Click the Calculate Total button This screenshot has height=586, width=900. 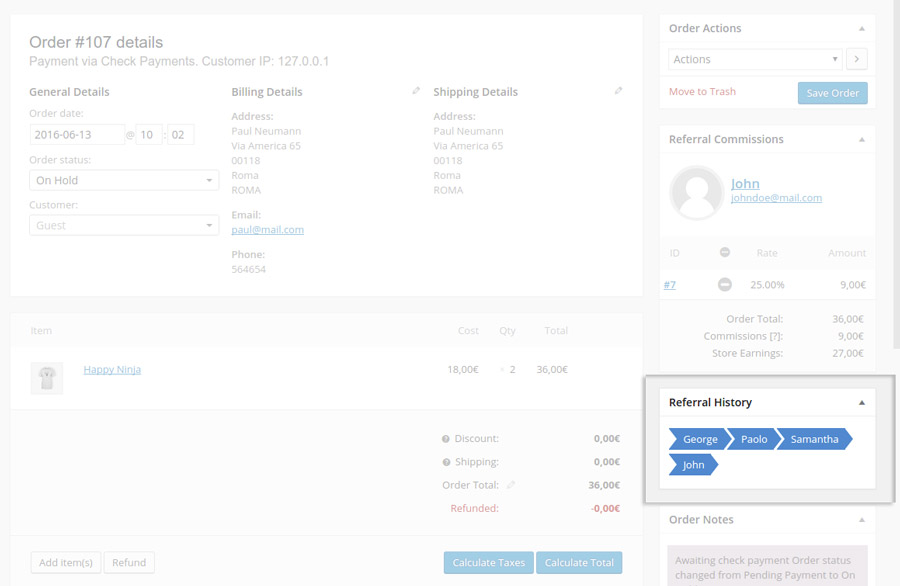pyautogui.click(x=579, y=563)
